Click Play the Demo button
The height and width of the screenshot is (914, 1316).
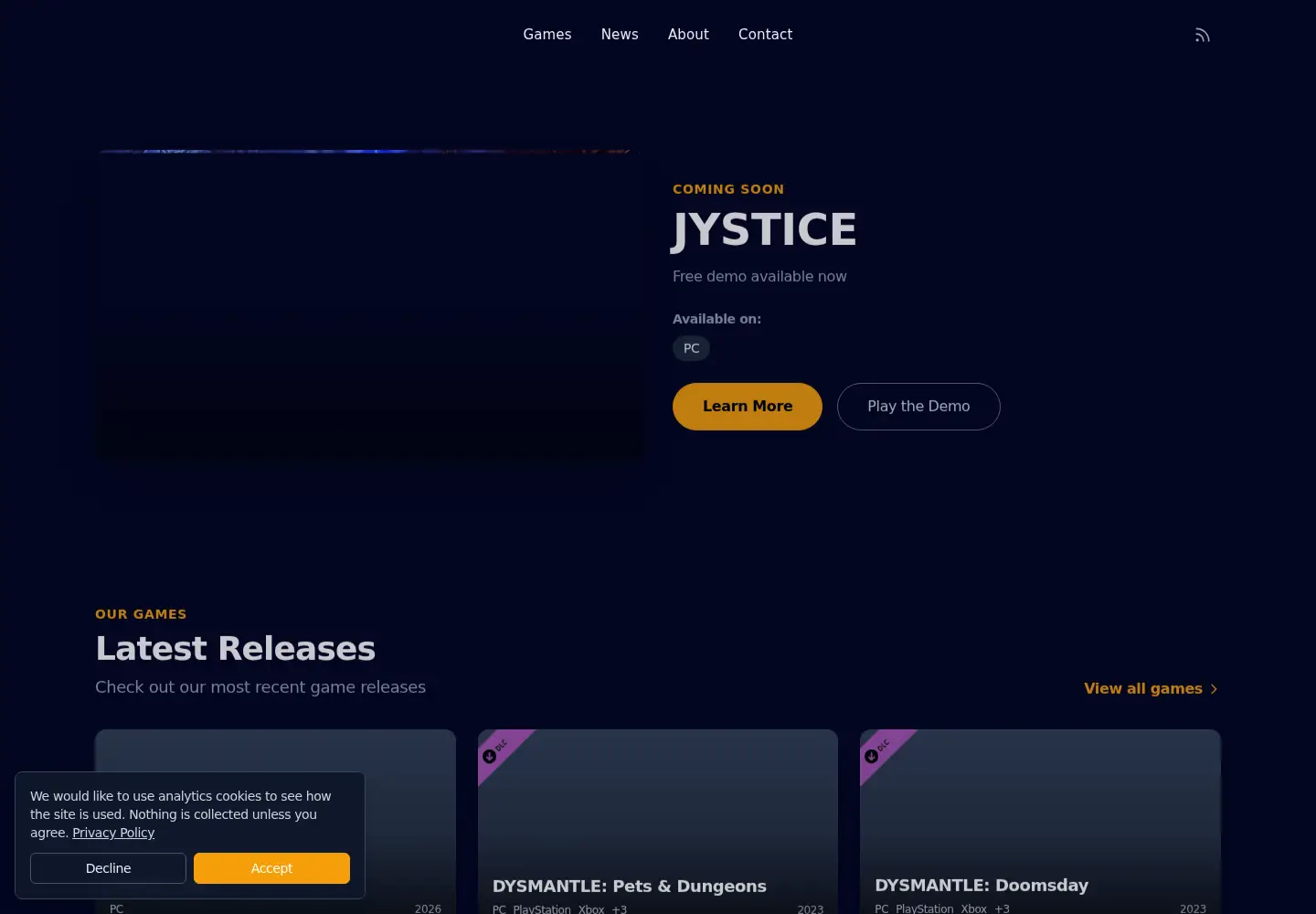pyautogui.click(x=918, y=407)
